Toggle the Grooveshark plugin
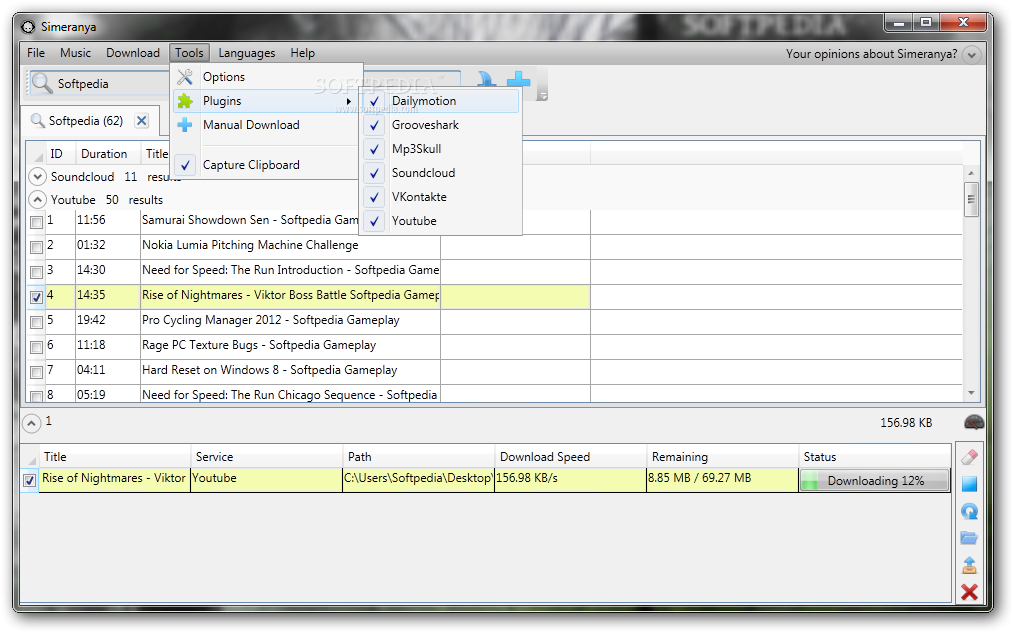The height and width of the screenshot is (633, 1014). tap(440, 125)
